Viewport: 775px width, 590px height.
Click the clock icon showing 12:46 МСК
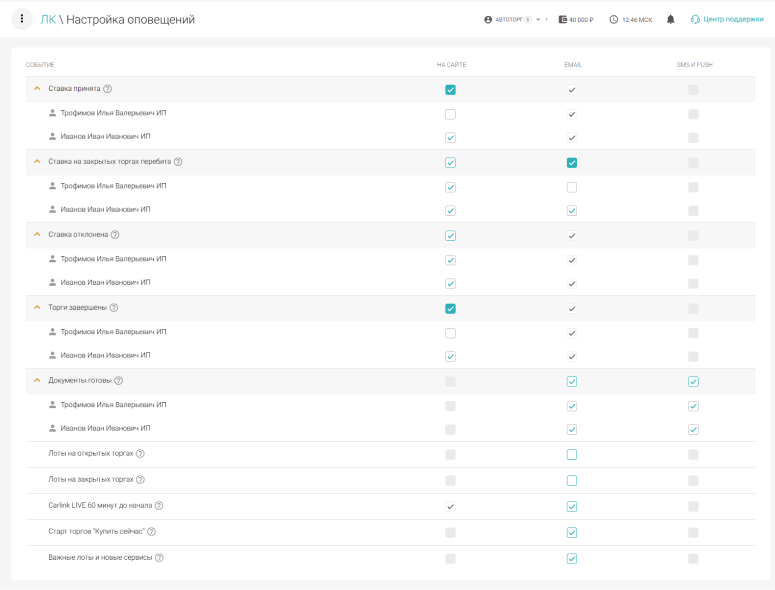tap(613, 19)
